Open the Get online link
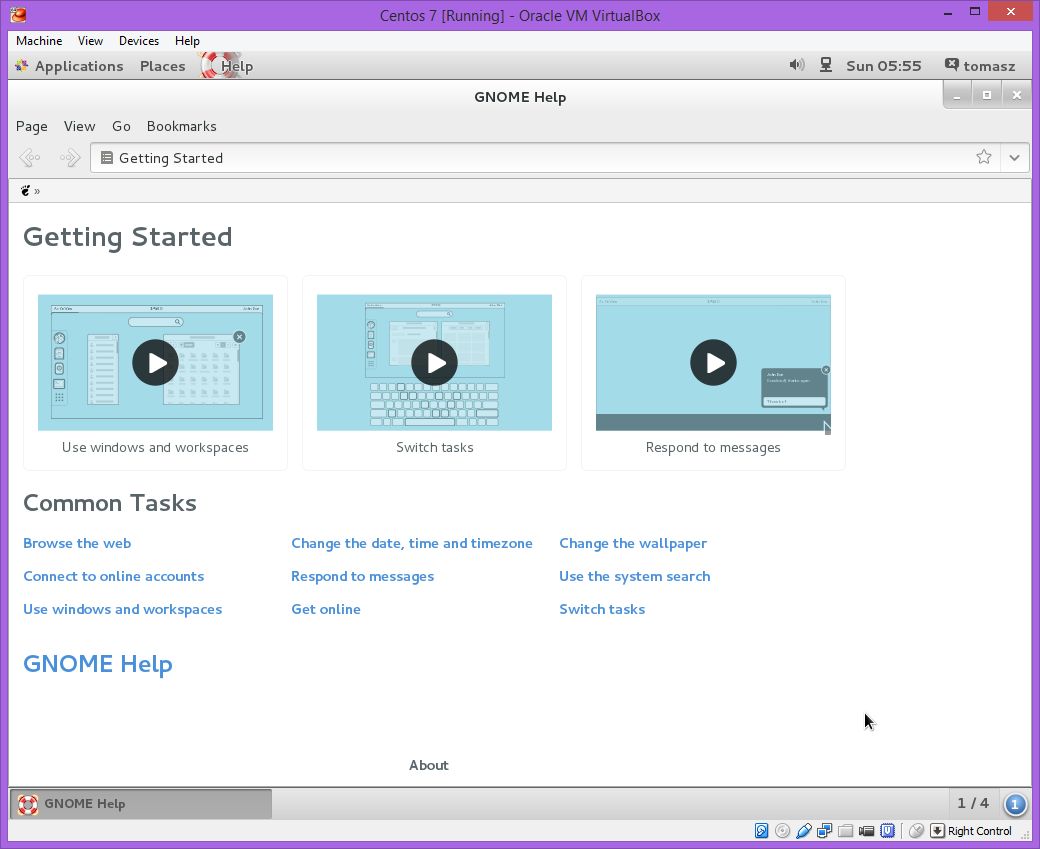1040x849 pixels. tap(326, 609)
